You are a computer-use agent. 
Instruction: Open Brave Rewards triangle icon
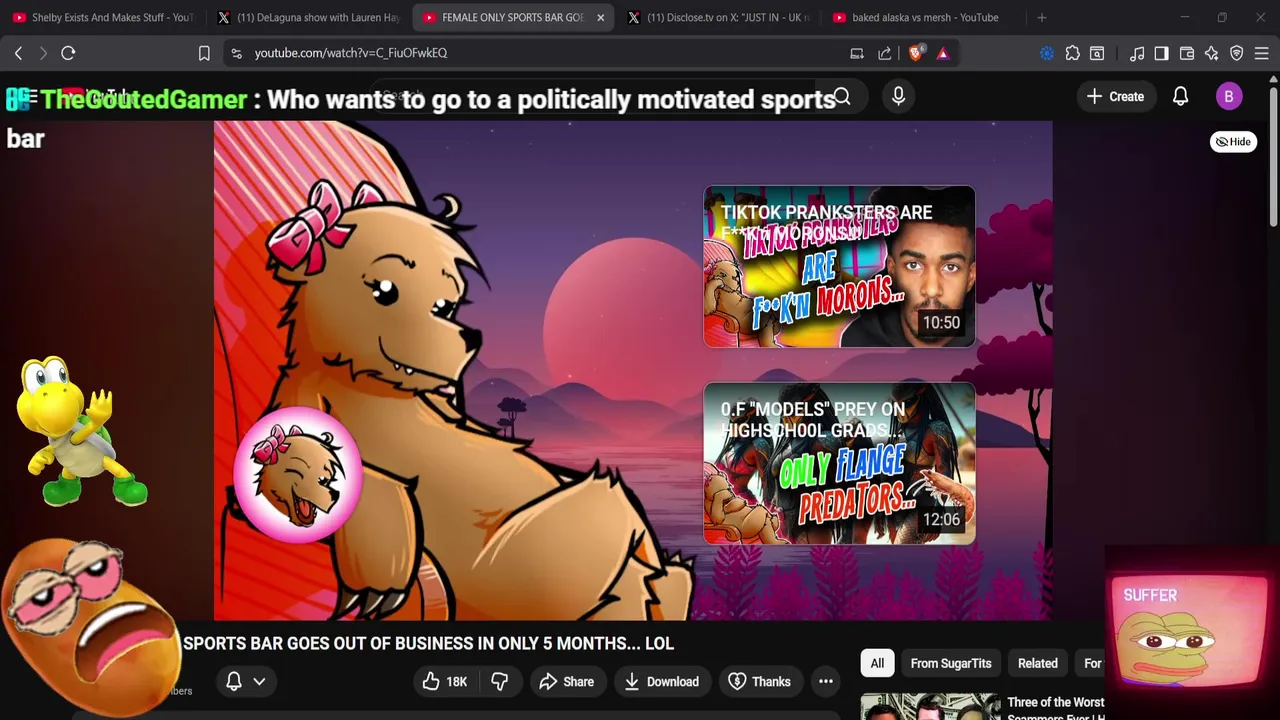[942, 53]
